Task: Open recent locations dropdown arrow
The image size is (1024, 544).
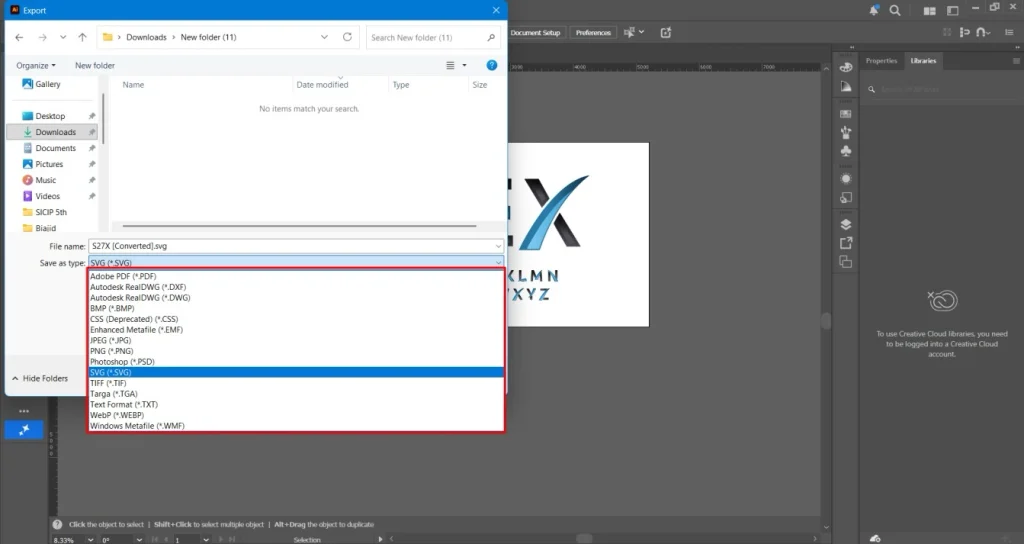Action: pyautogui.click(x=63, y=37)
